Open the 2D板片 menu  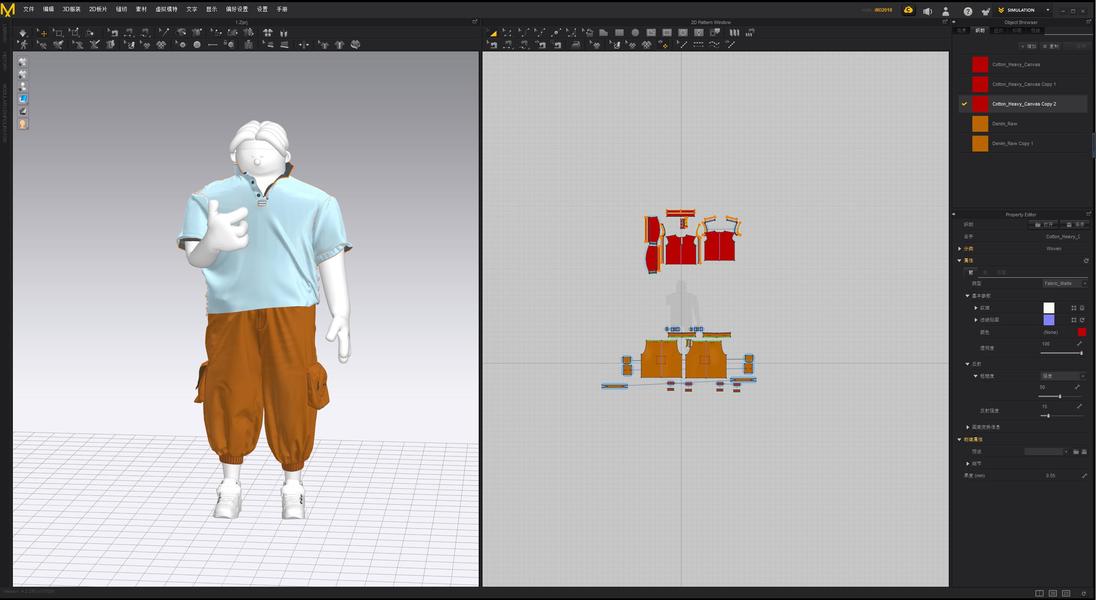point(98,9)
